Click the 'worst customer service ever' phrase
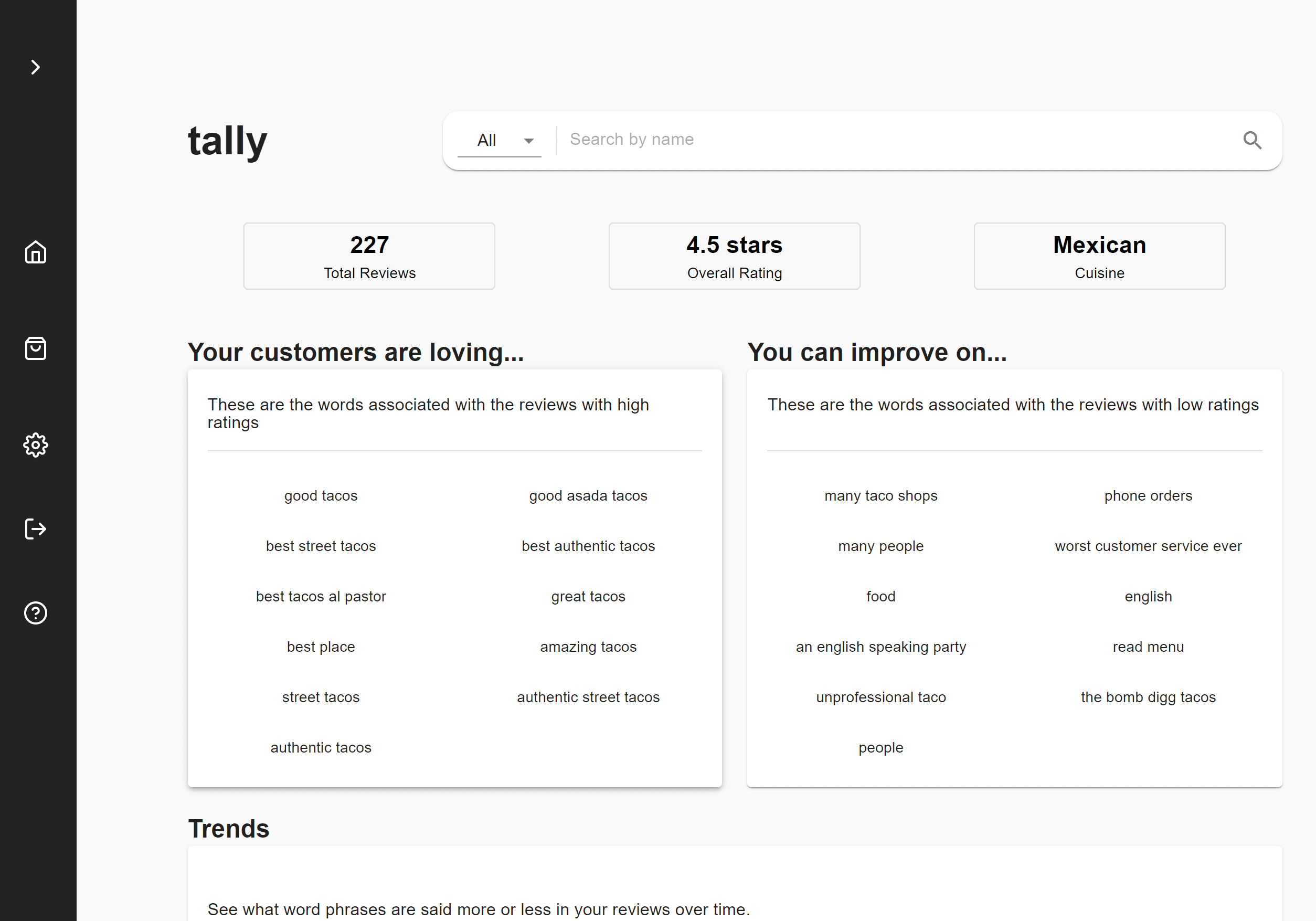Screen dimensions: 1316x921 coord(1148,546)
